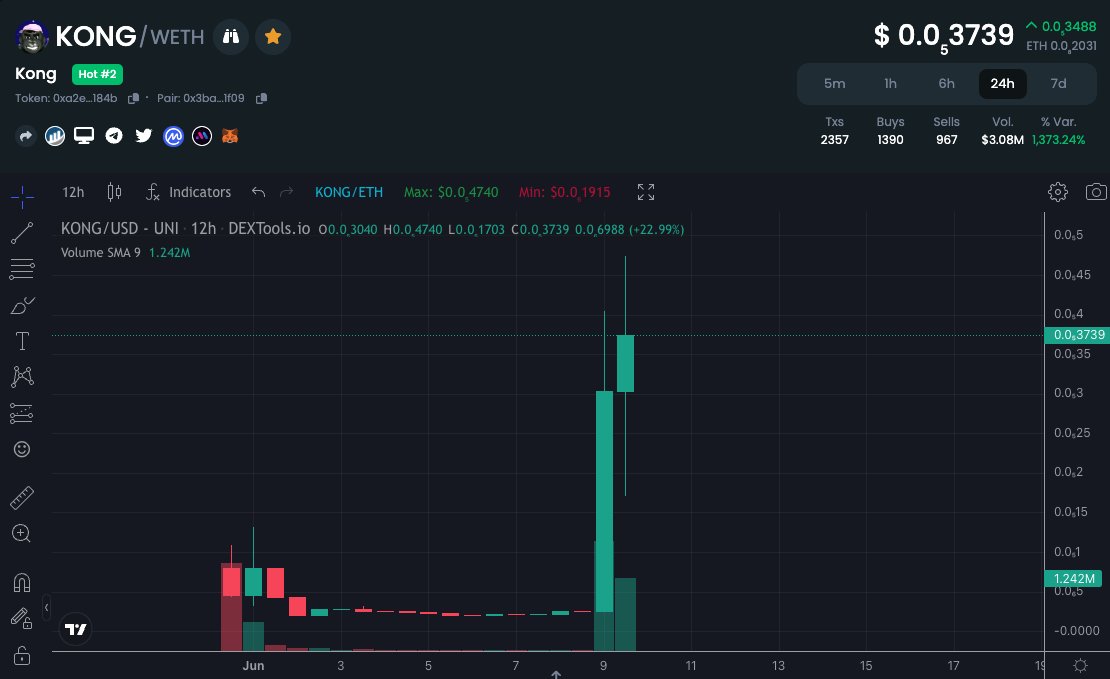Click the binoculars watch icon
Image resolution: width=1110 pixels, height=679 pixels.
coord(231,36)
